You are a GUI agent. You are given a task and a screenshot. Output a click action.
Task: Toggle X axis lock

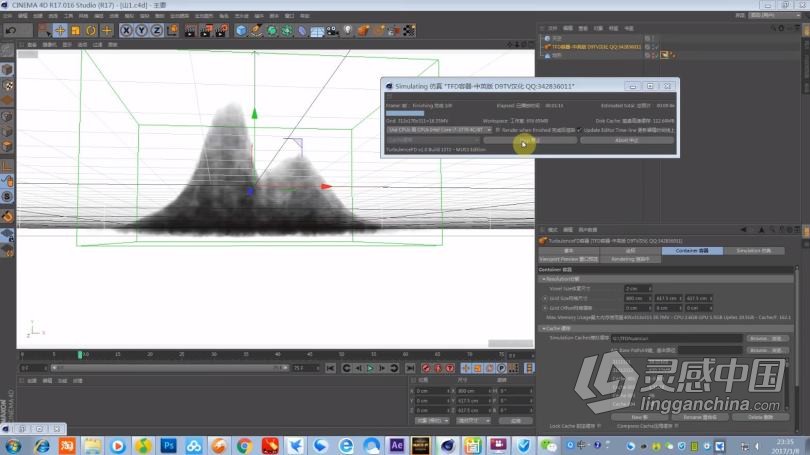126,30
